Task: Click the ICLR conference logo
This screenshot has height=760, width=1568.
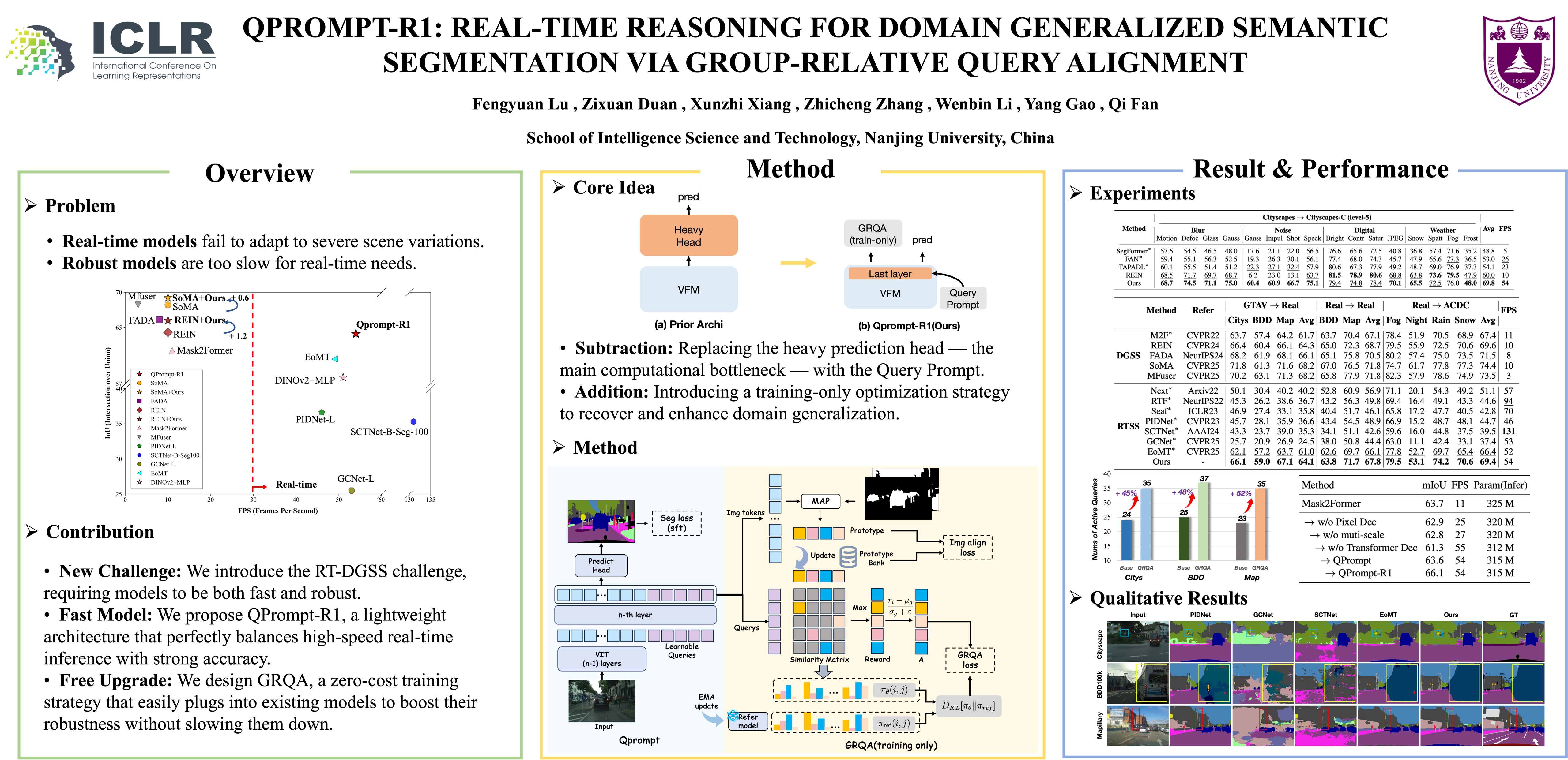Action: point(111,52)
